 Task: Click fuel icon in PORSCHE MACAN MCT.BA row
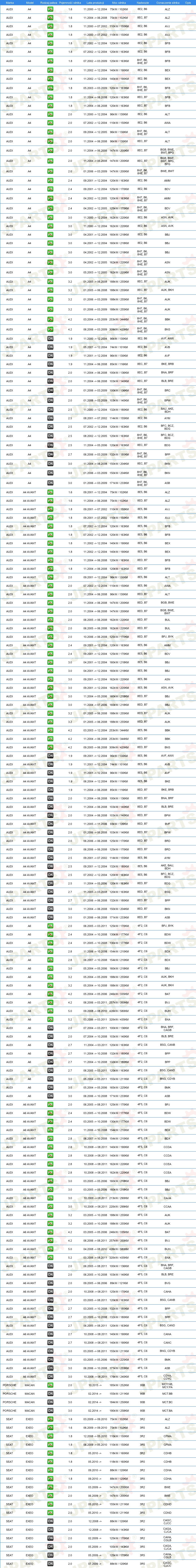tap(50, 1411)
